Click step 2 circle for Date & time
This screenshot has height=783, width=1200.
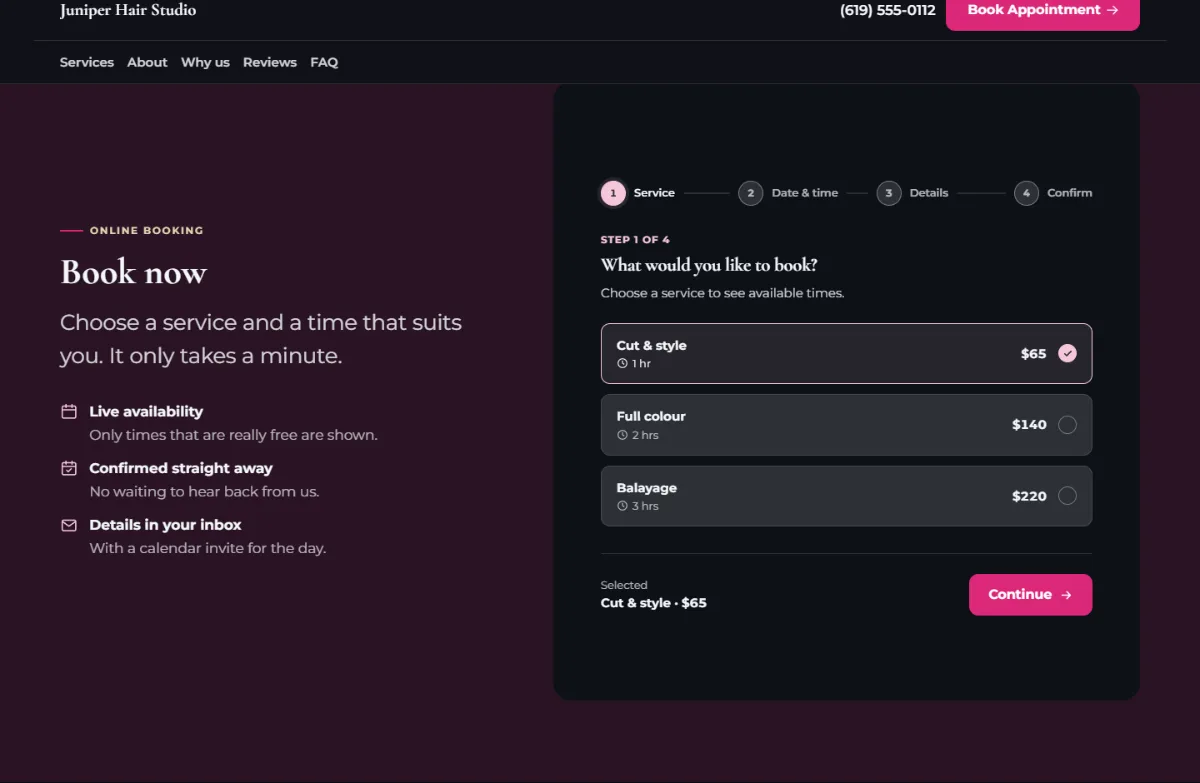point(751,193)
